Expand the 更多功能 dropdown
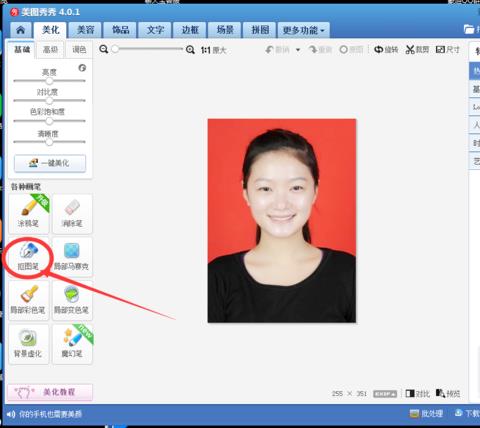The height and width of the screenshot is (428, 480). pos(304,30)
